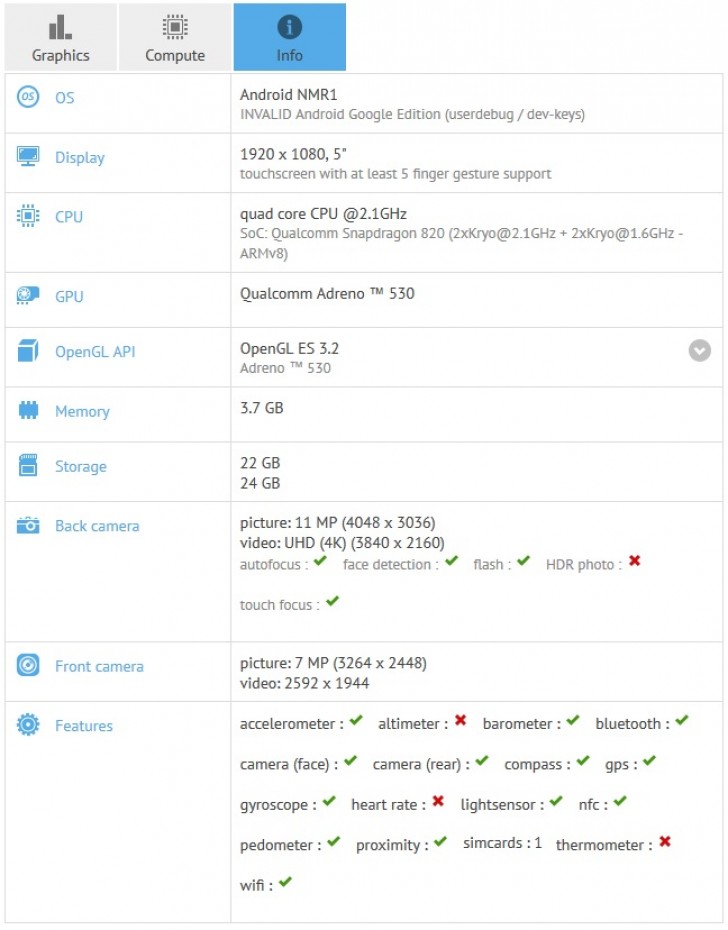Screen dimensions: 728x930
Task: Click the Features gear icon
Action: tap(27, 726)
